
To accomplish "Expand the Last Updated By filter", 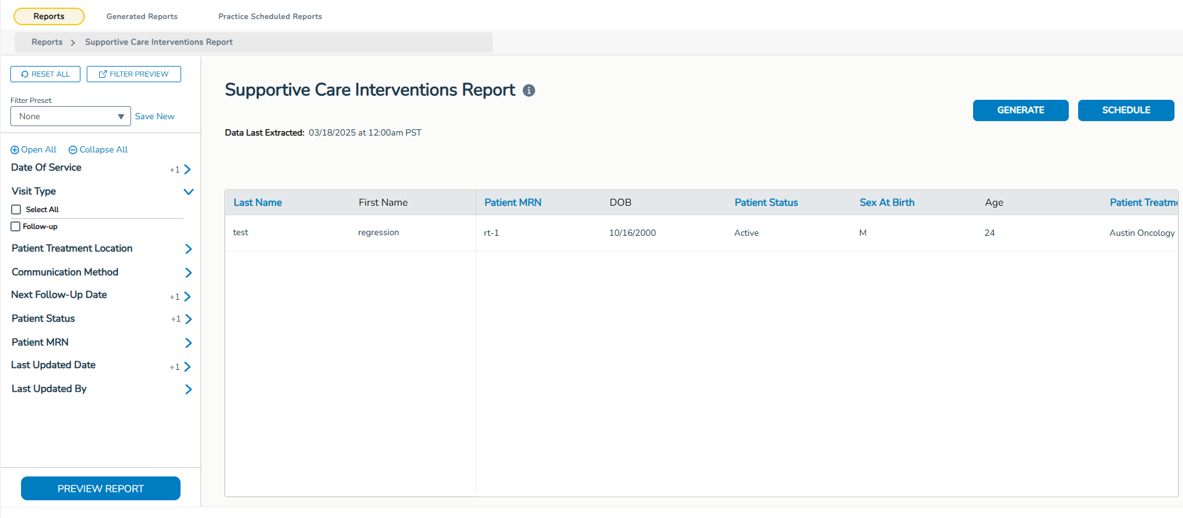I will (x=188, y=390).
